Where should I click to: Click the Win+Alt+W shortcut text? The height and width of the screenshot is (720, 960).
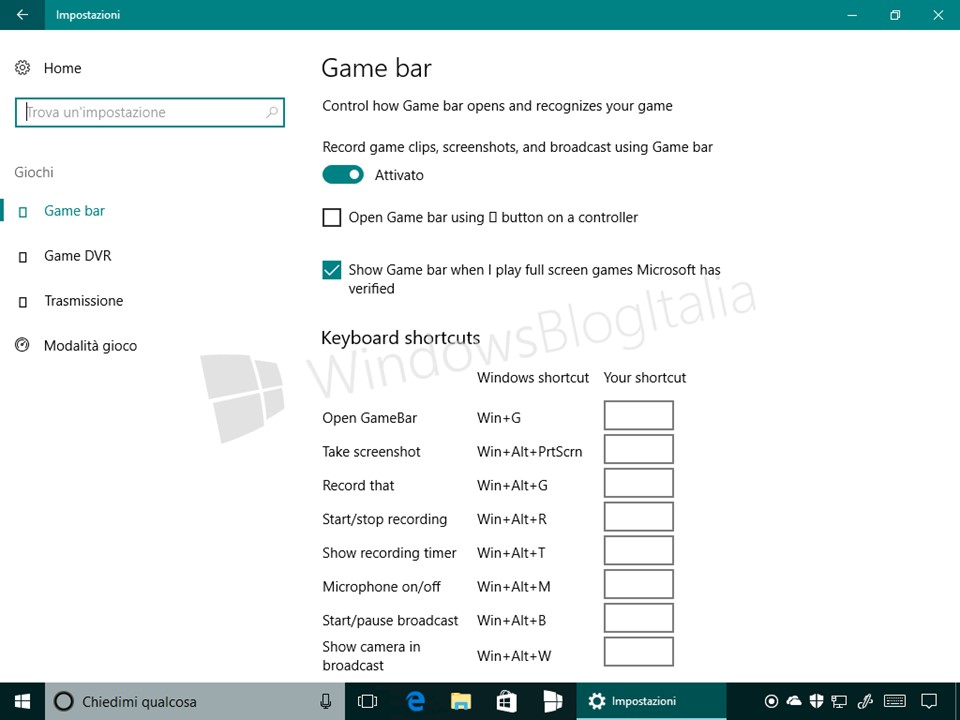point(514,656)
